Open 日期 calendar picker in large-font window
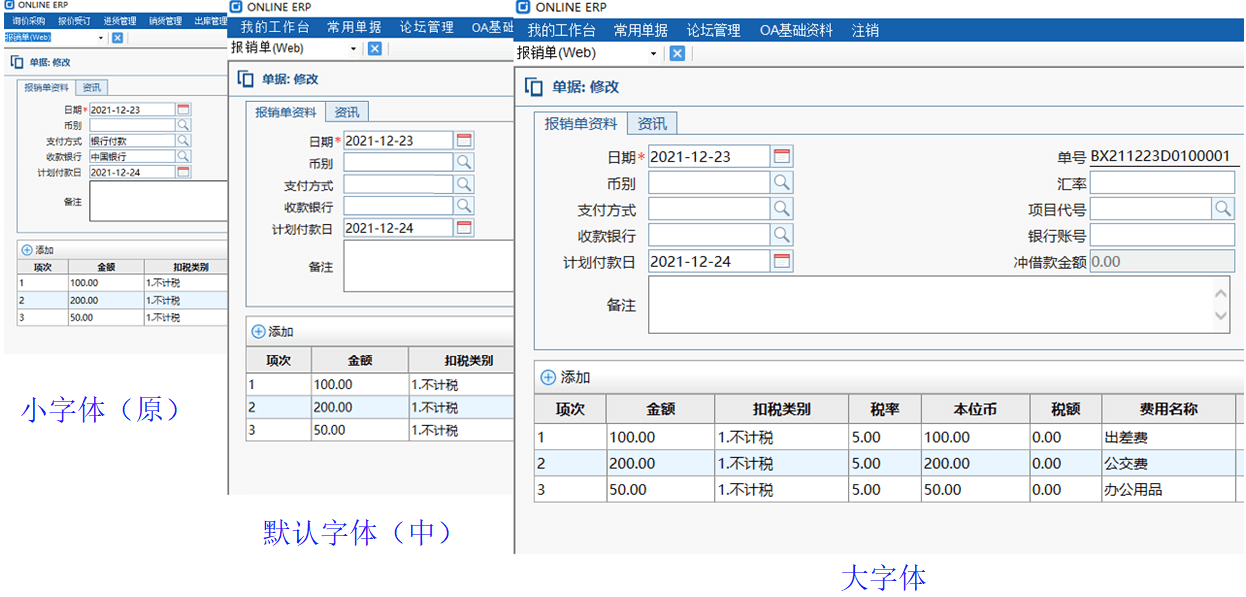 pos(782,156)
